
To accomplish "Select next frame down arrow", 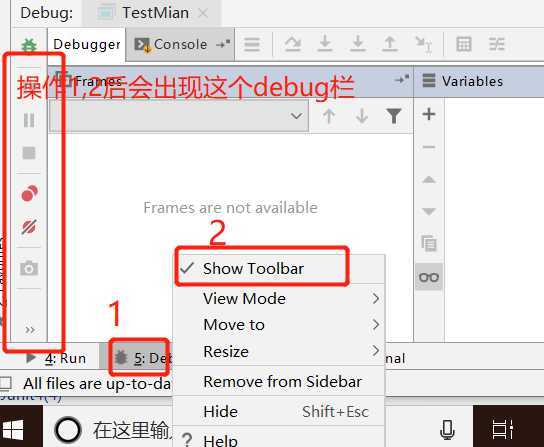I will [x=362, y=116].
